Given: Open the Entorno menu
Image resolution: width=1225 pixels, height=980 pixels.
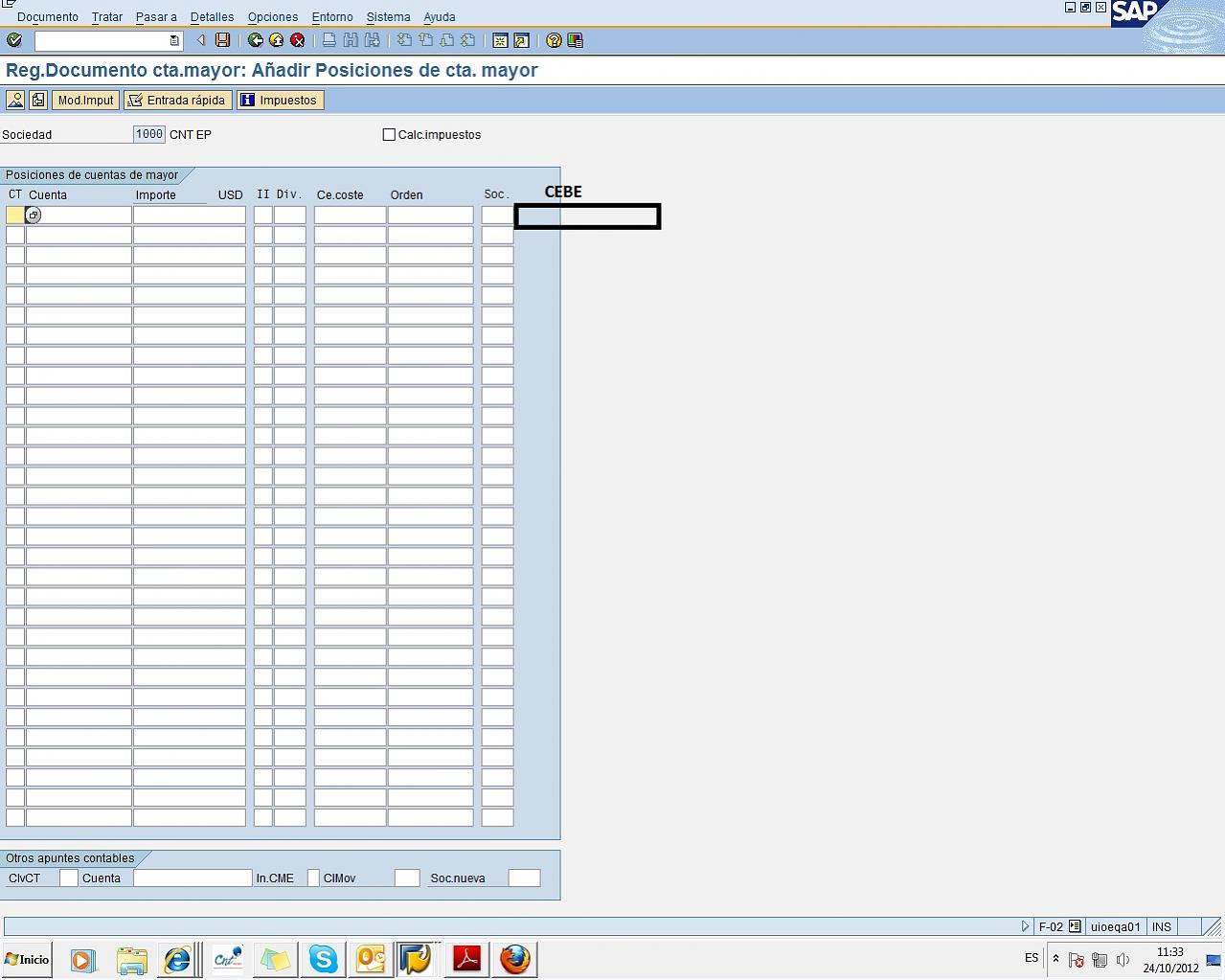Looking at the screenshot, I should coord(332,17).
